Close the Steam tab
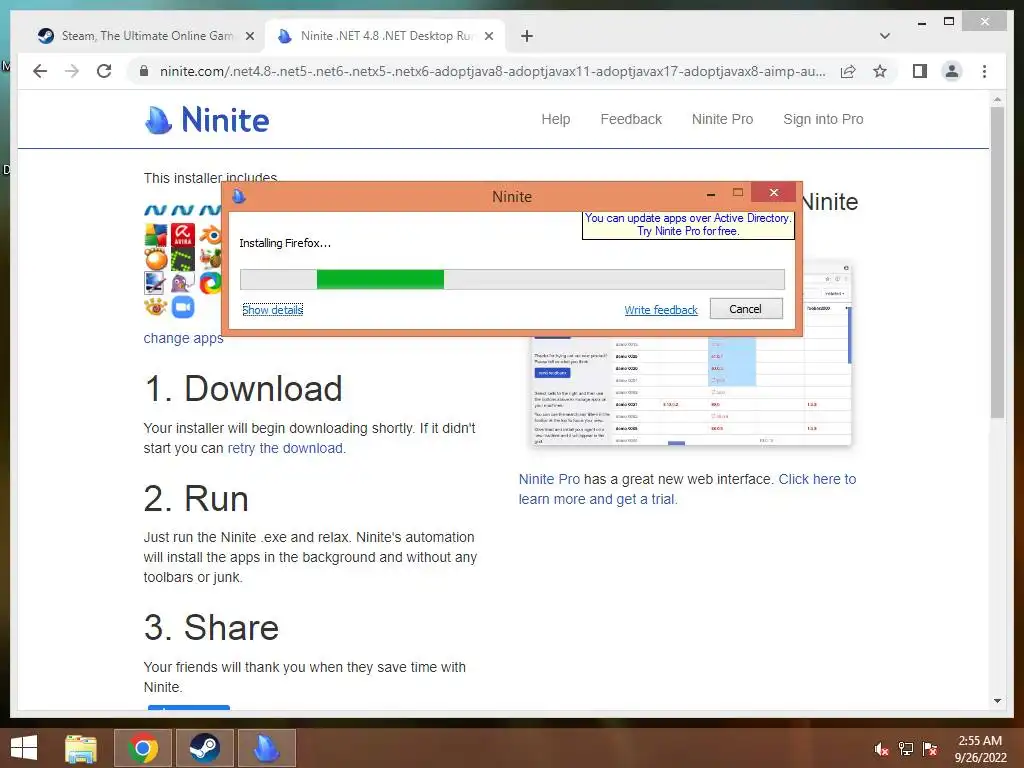The image size is (1024, 768). [x=249, y=36]
